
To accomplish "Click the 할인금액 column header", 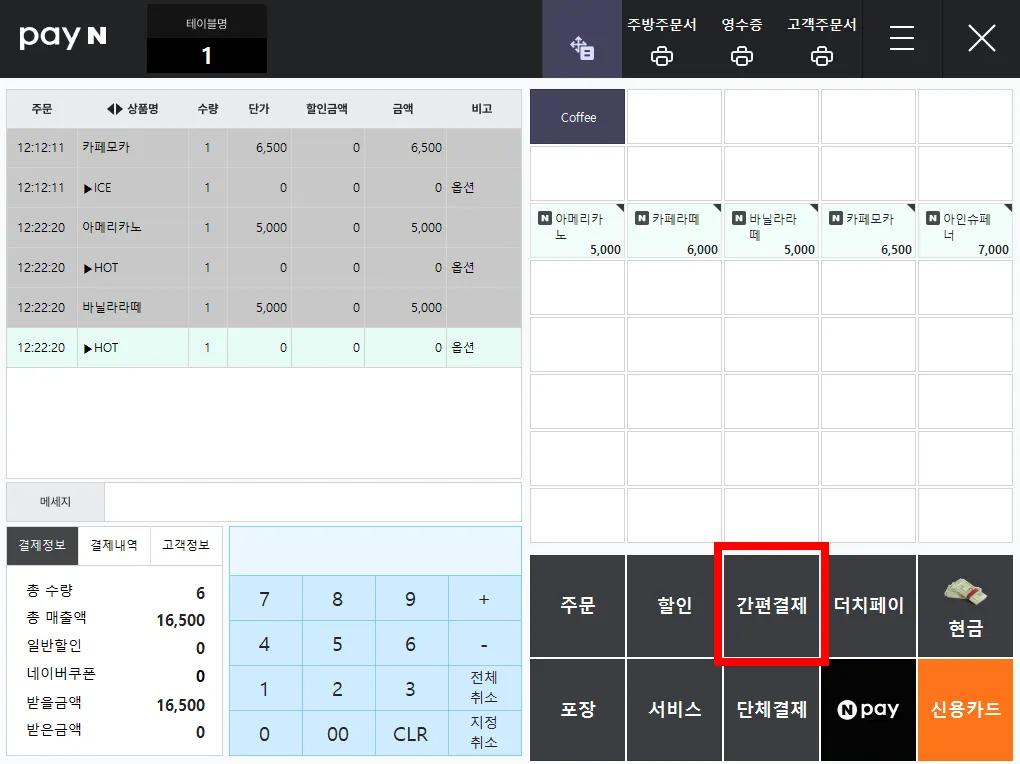I will [327, 109].
